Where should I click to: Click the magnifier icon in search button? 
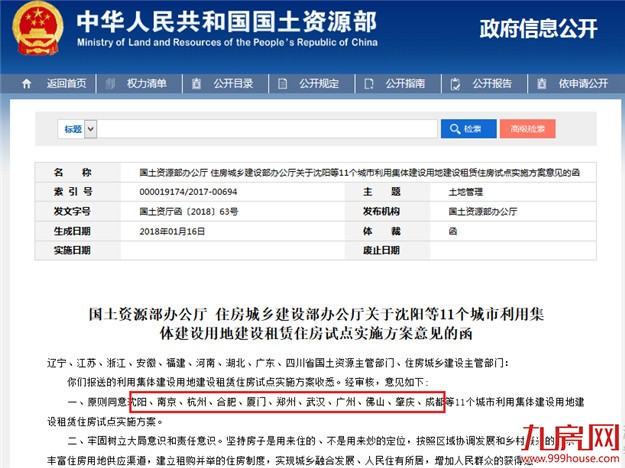pyautogui.click(x=455, y=129)
